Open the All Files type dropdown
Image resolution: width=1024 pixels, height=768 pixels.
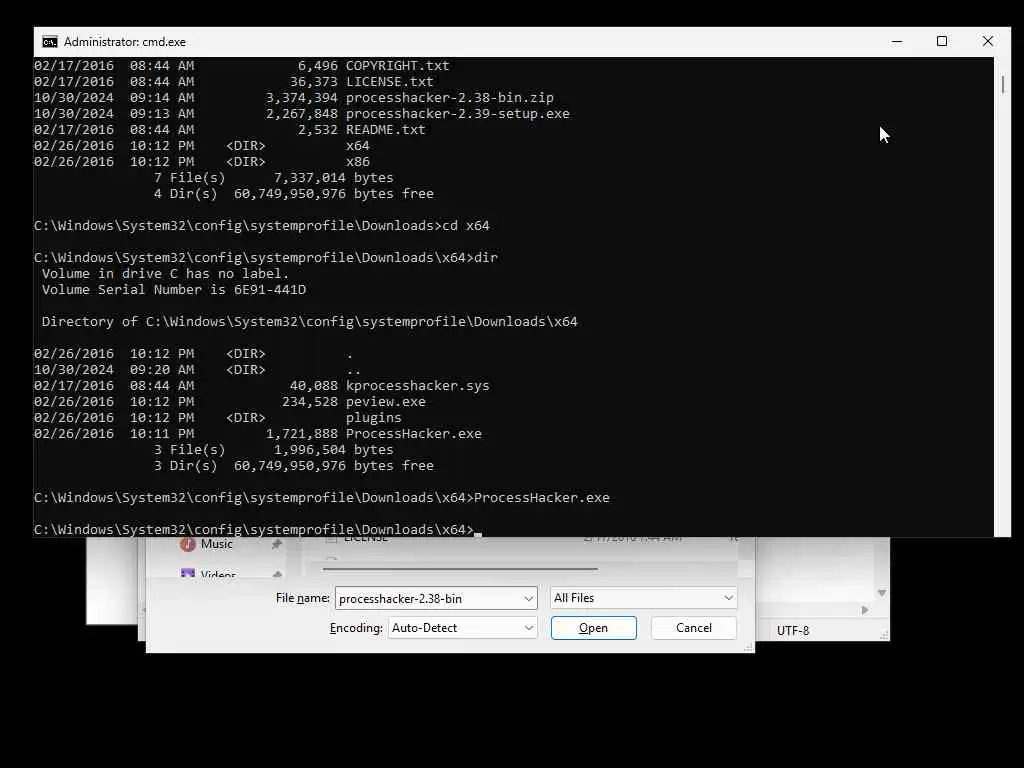[643, 598]
